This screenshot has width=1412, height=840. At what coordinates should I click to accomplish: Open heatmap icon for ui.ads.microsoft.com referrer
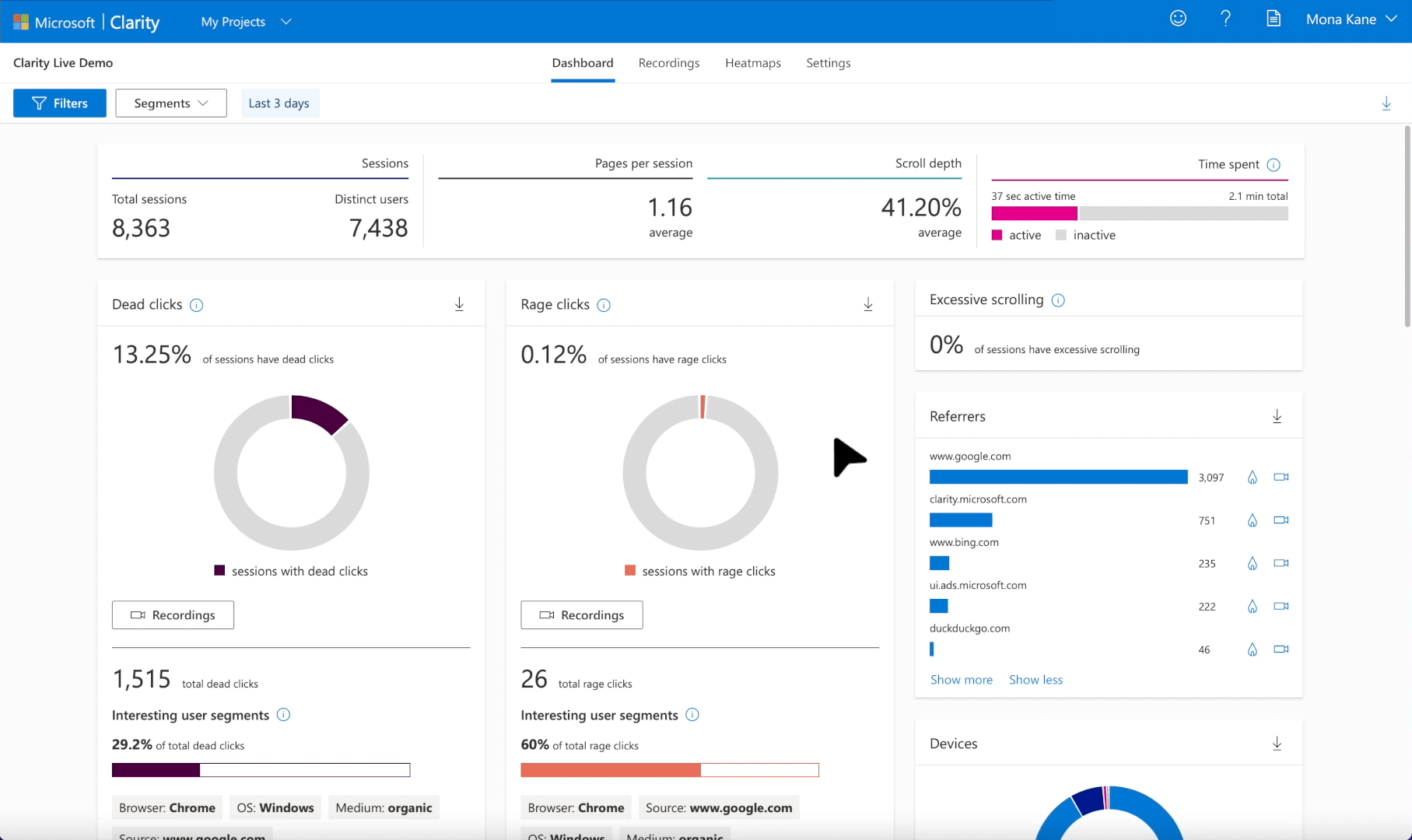[x=1253, y=606]
